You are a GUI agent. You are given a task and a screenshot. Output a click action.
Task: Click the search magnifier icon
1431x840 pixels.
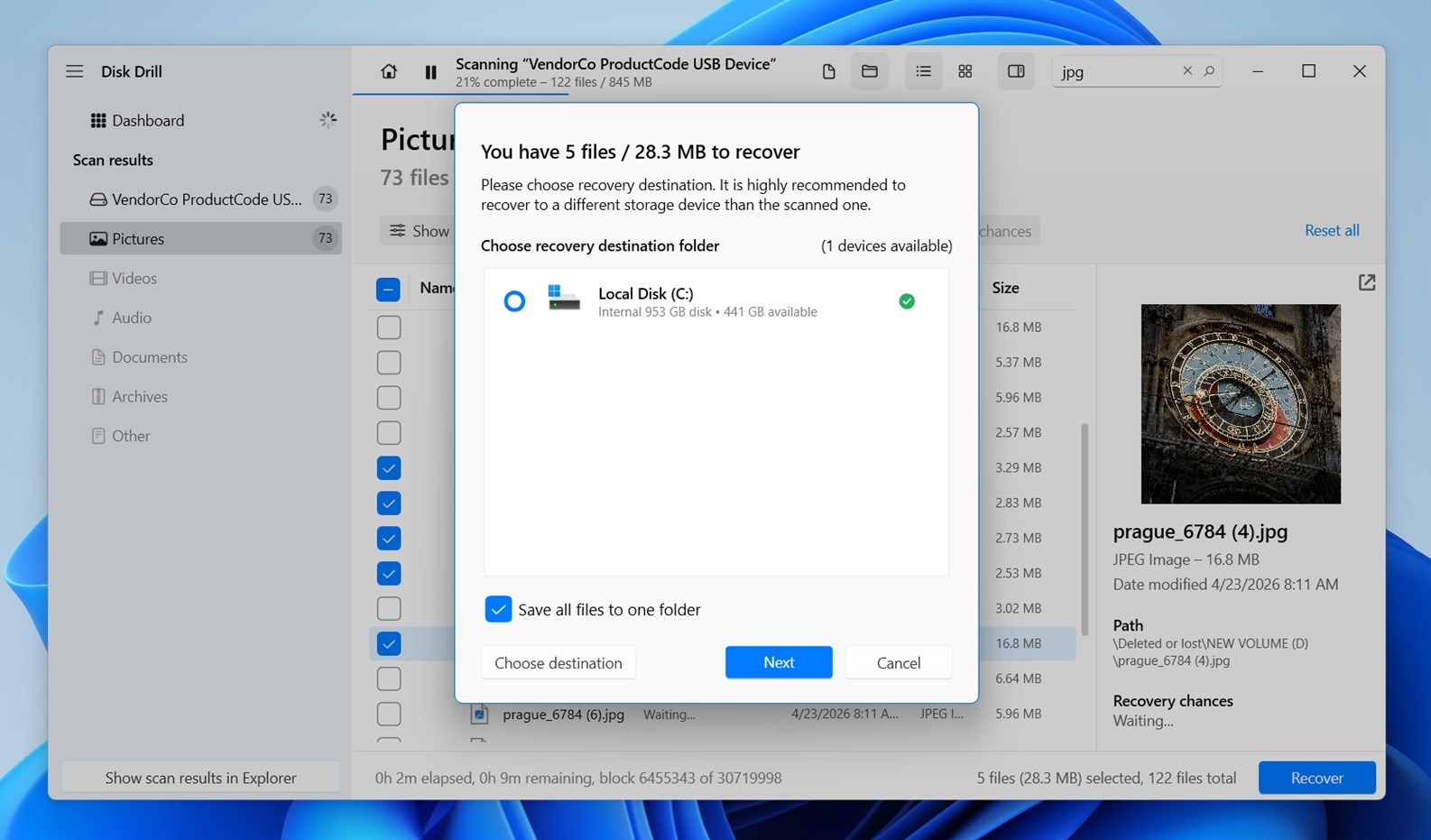[x=1209, y=70]
